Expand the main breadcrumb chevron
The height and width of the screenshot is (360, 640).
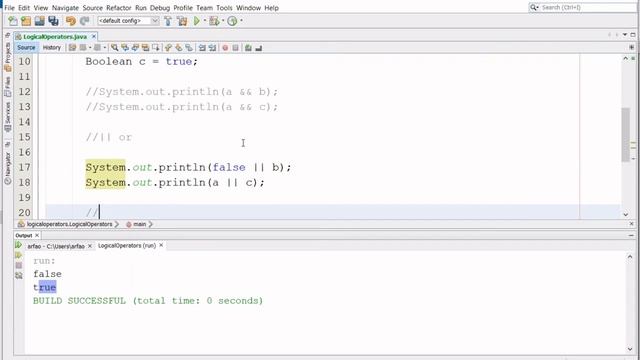click(x=151, y=224)
